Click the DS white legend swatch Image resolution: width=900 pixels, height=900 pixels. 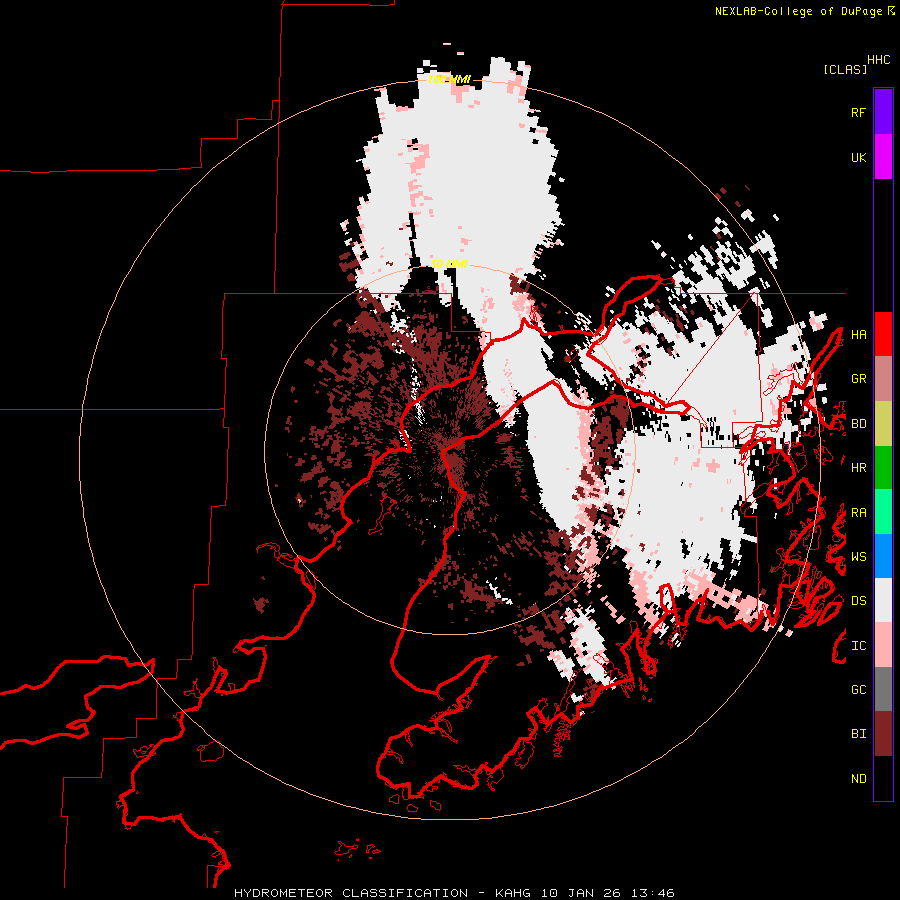pyautogui.click(x=883, y=600)
